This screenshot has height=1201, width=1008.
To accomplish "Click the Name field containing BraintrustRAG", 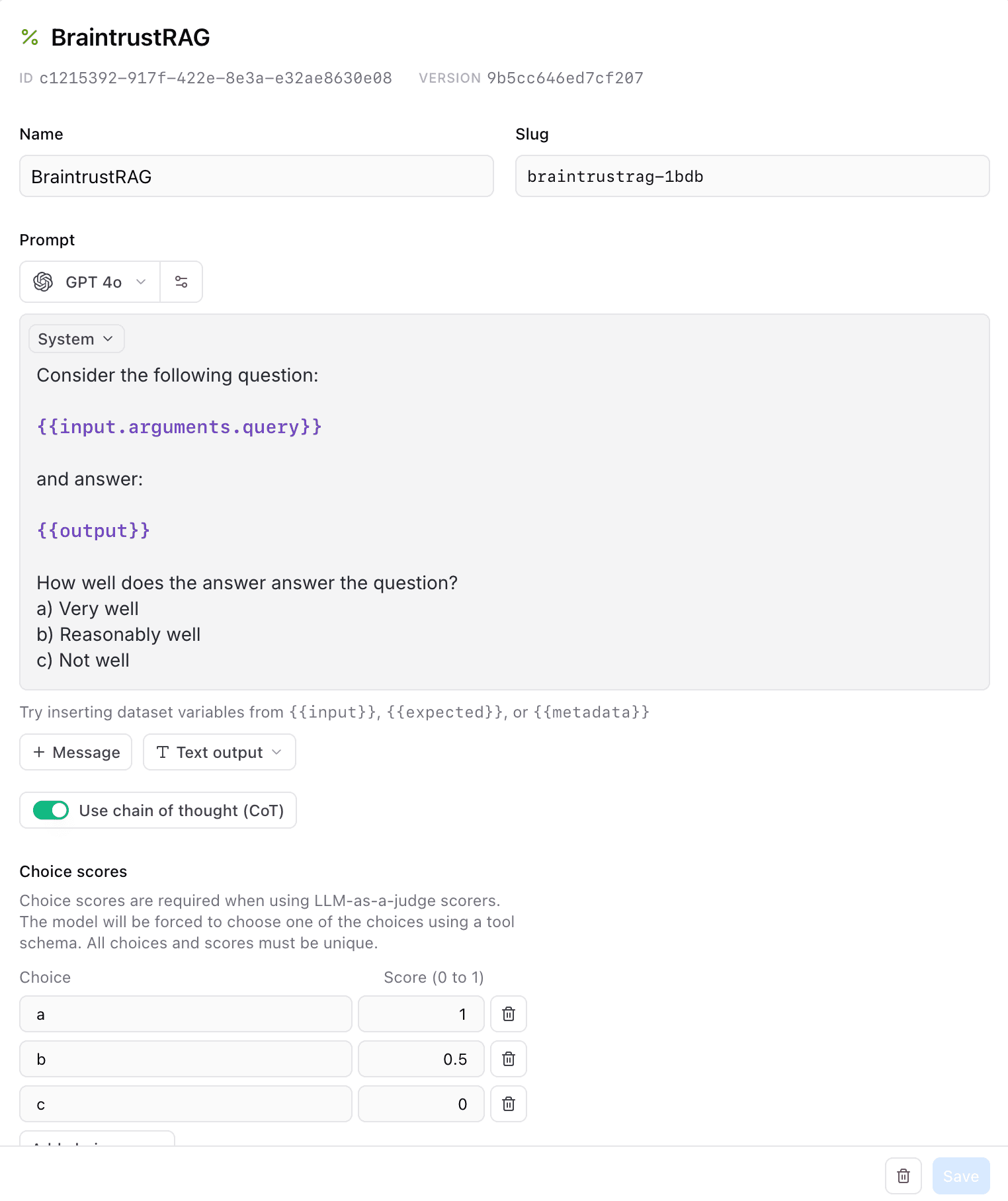I will [x=257, y=177].
